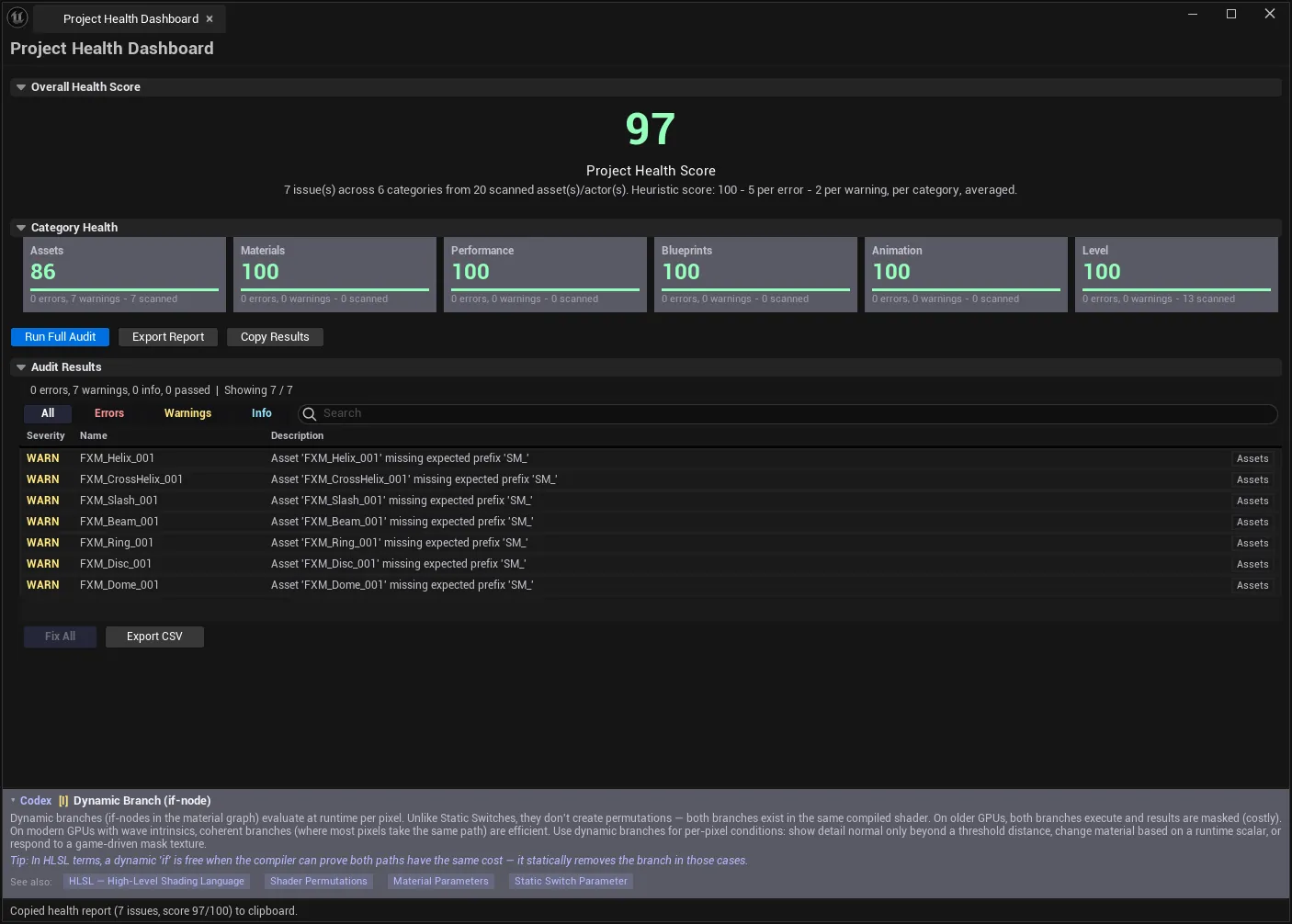
Task: Collapse the Codex panel
Action: coord(13,801)
